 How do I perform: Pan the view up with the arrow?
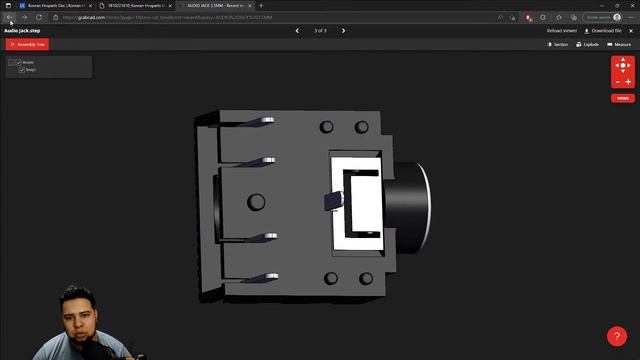[623, 60]
